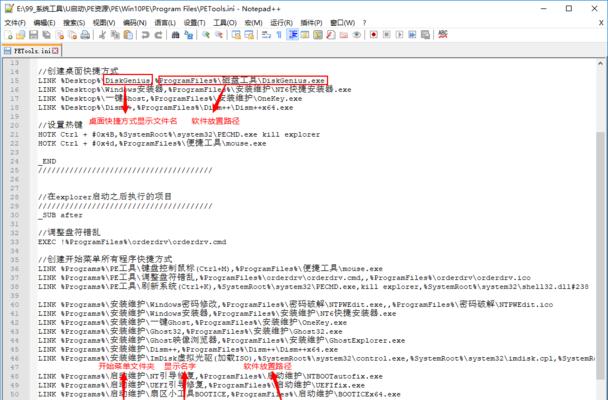Click the Save Recorded Macro icon
Image resolution: width=608 pixels, height=400 pixels.
coord(425,35)
